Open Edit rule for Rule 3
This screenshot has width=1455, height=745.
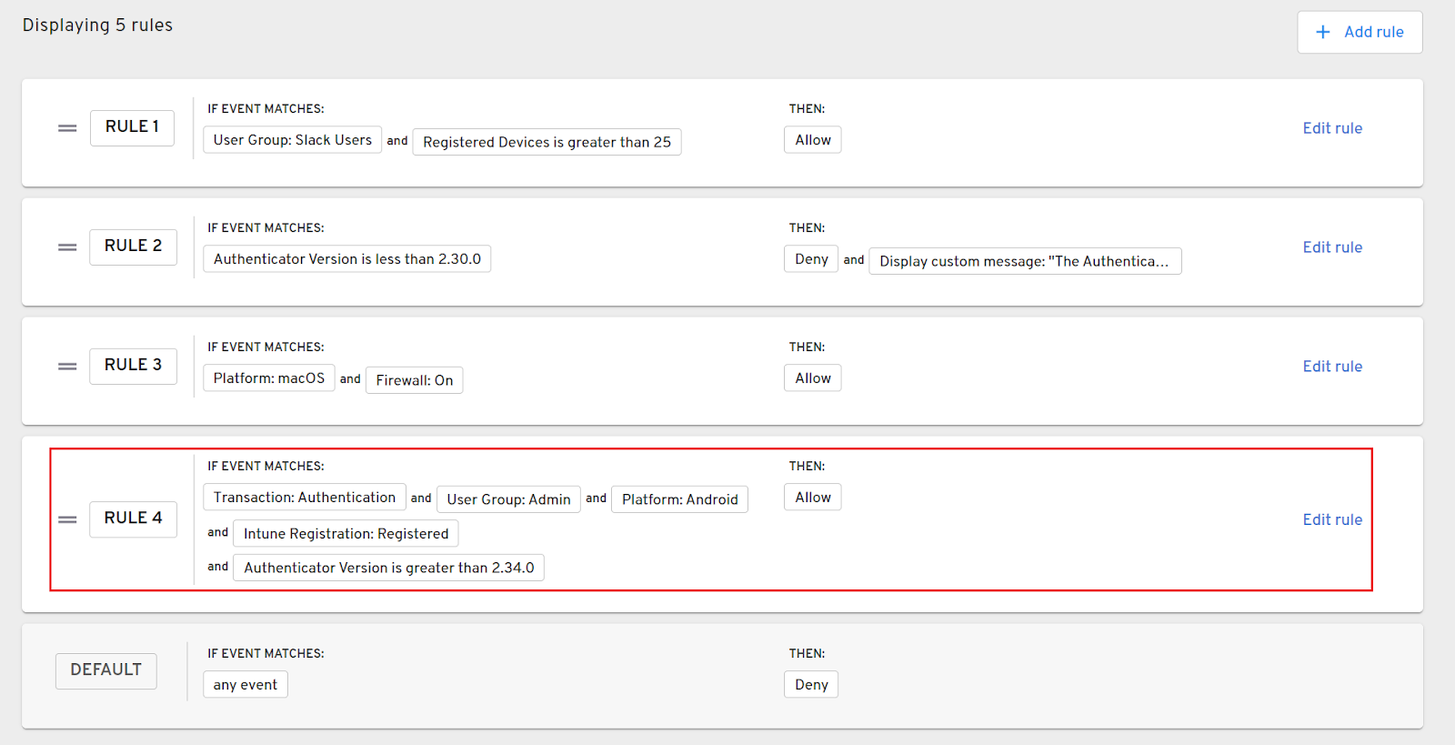pos(1332,366)
